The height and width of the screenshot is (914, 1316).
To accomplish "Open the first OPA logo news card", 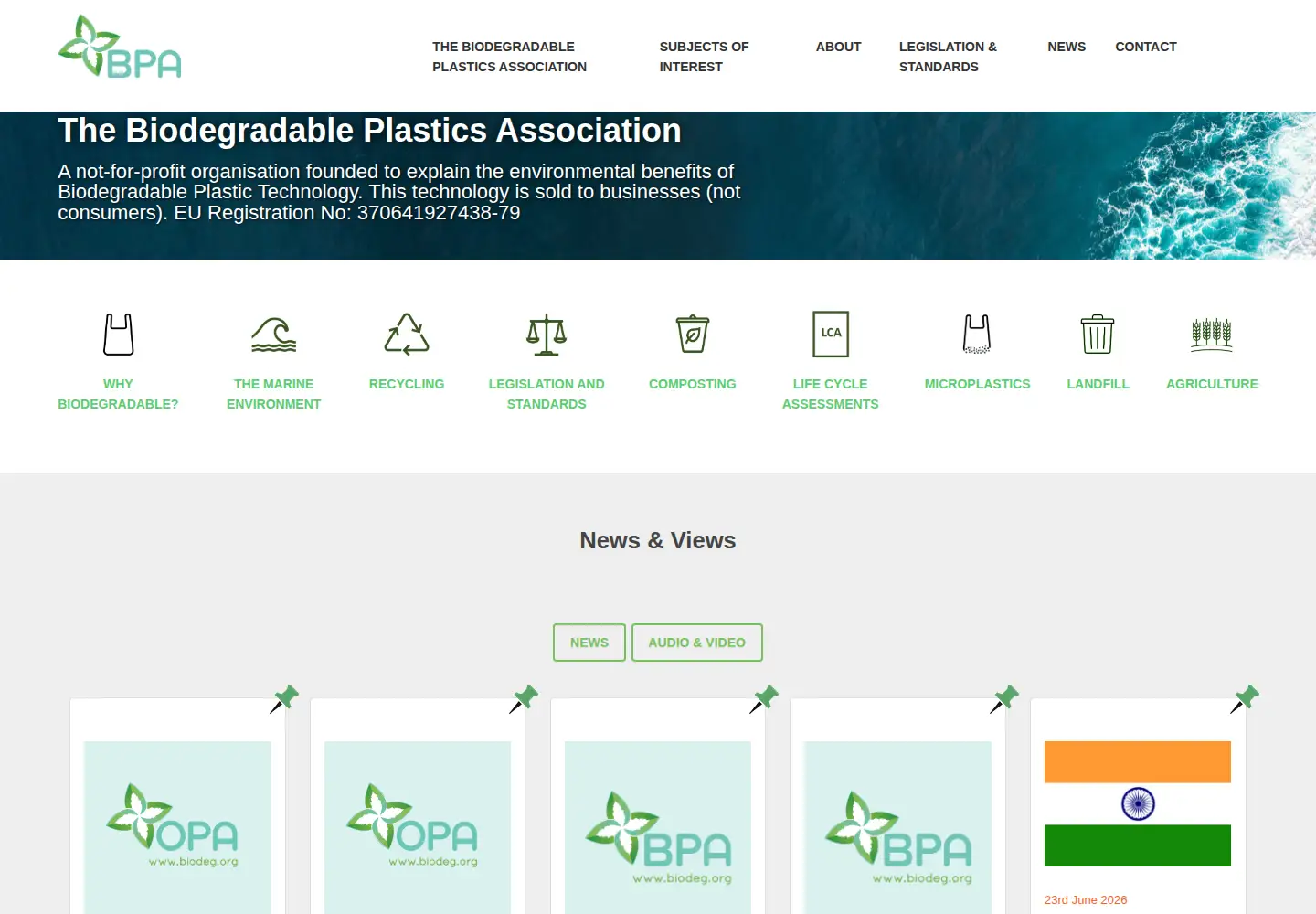I will click(177, 827).
